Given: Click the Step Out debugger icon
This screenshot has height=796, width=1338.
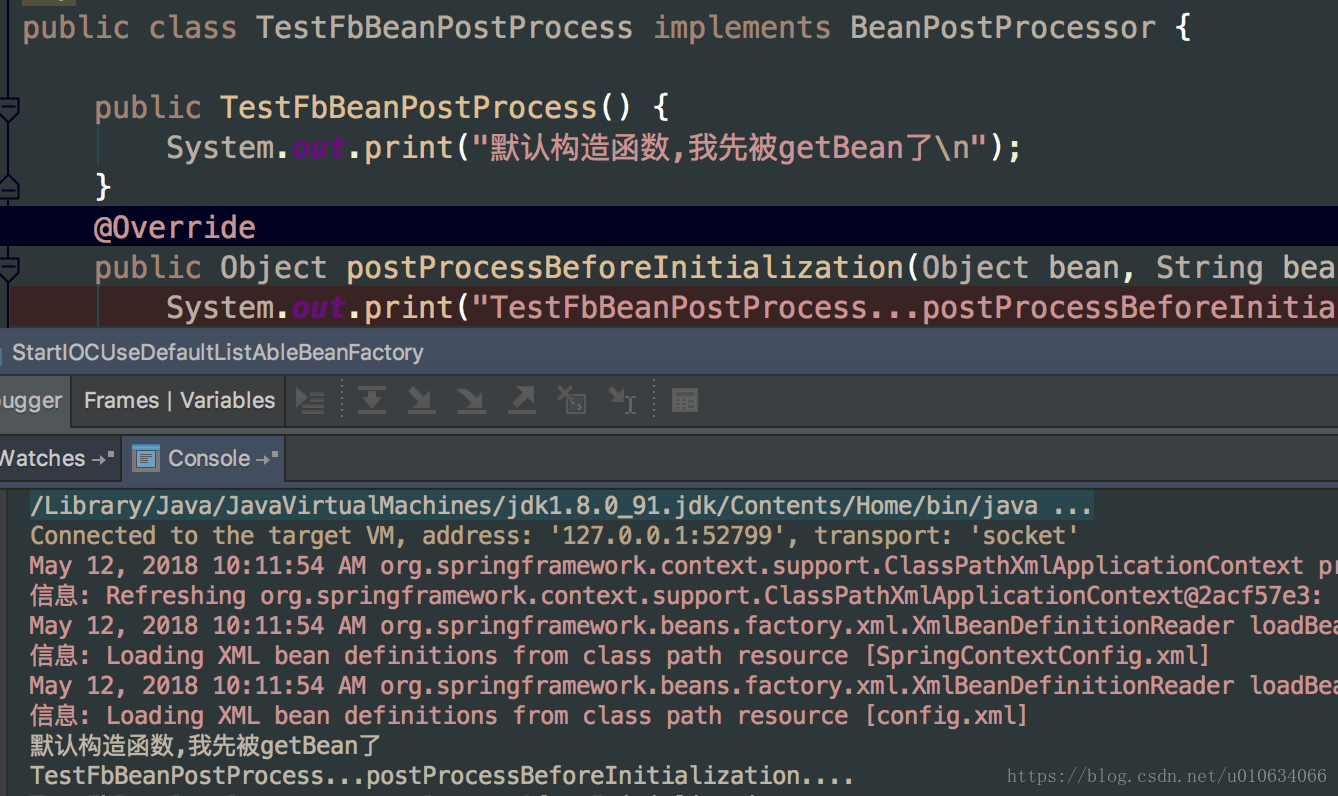Looking at the screenshot, I should click(522, 401).
